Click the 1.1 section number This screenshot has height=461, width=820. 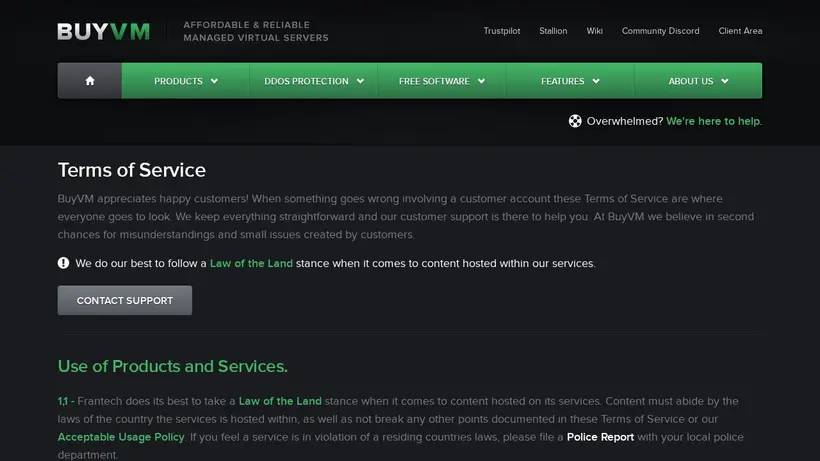[x=63, y=401]
